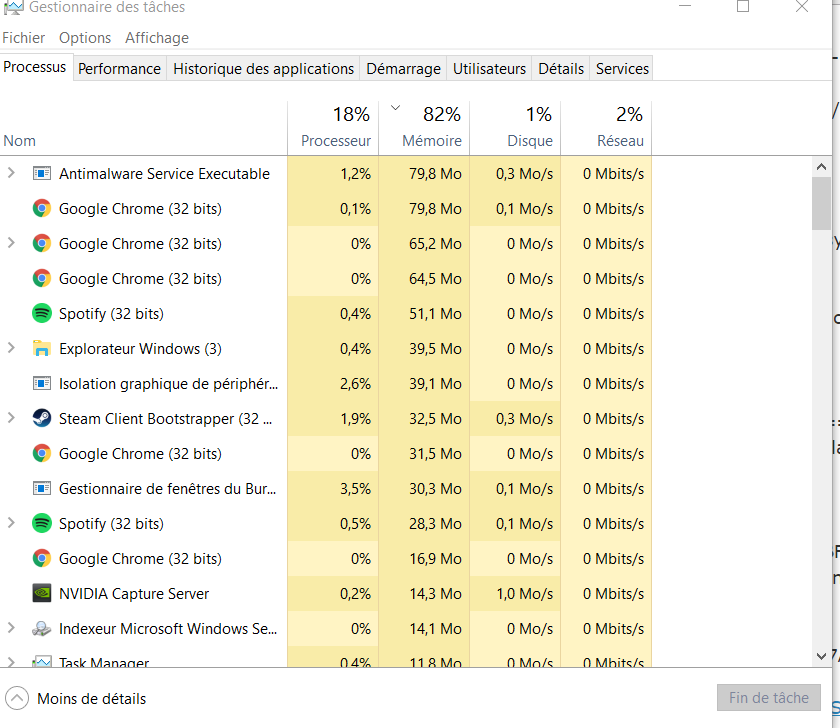Click the Moins de détails arrow icon
This screenshot has width=840, height=728.
17,698
